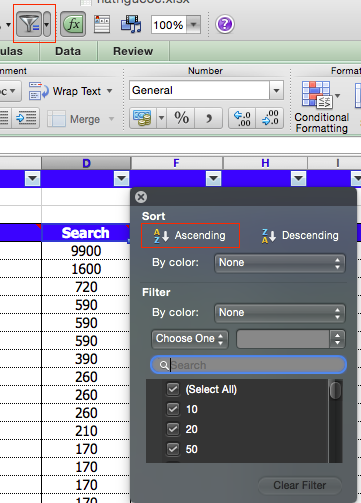Toggle the (Select All) checkbox
The image size is (361, 503).
pyautogui.click(x=173, y=389)
